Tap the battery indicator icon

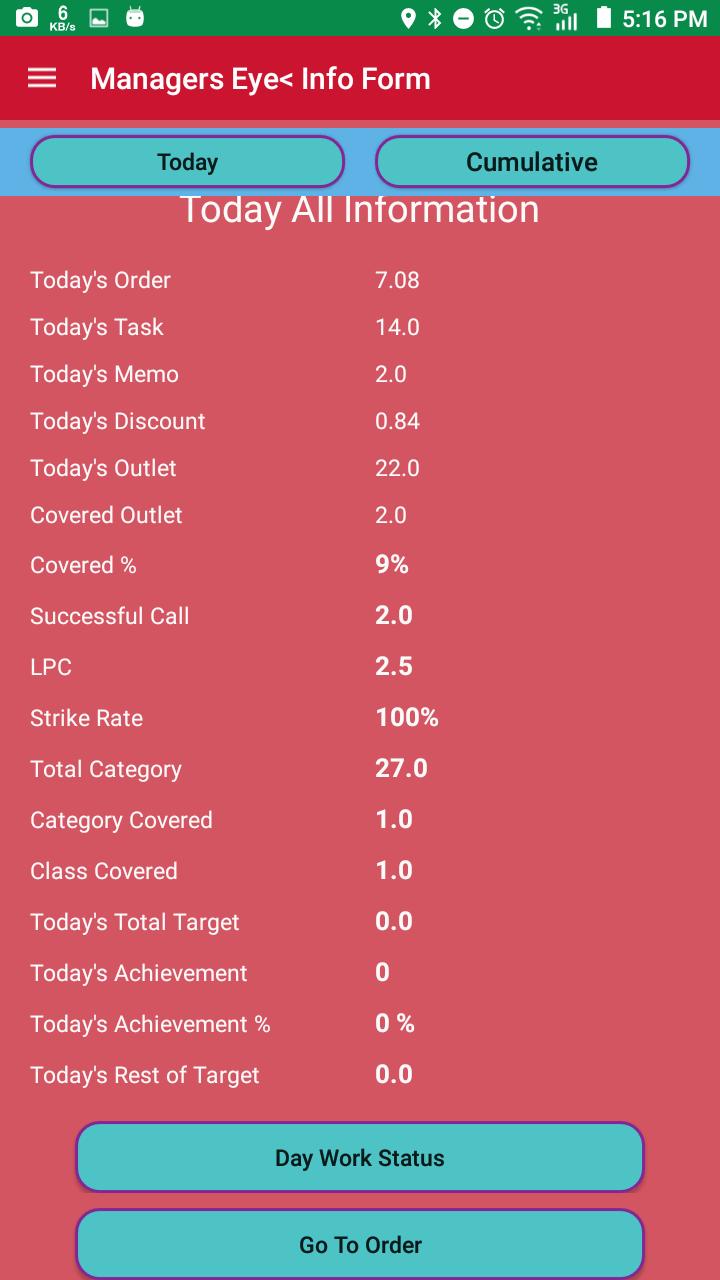click(603, 18)
